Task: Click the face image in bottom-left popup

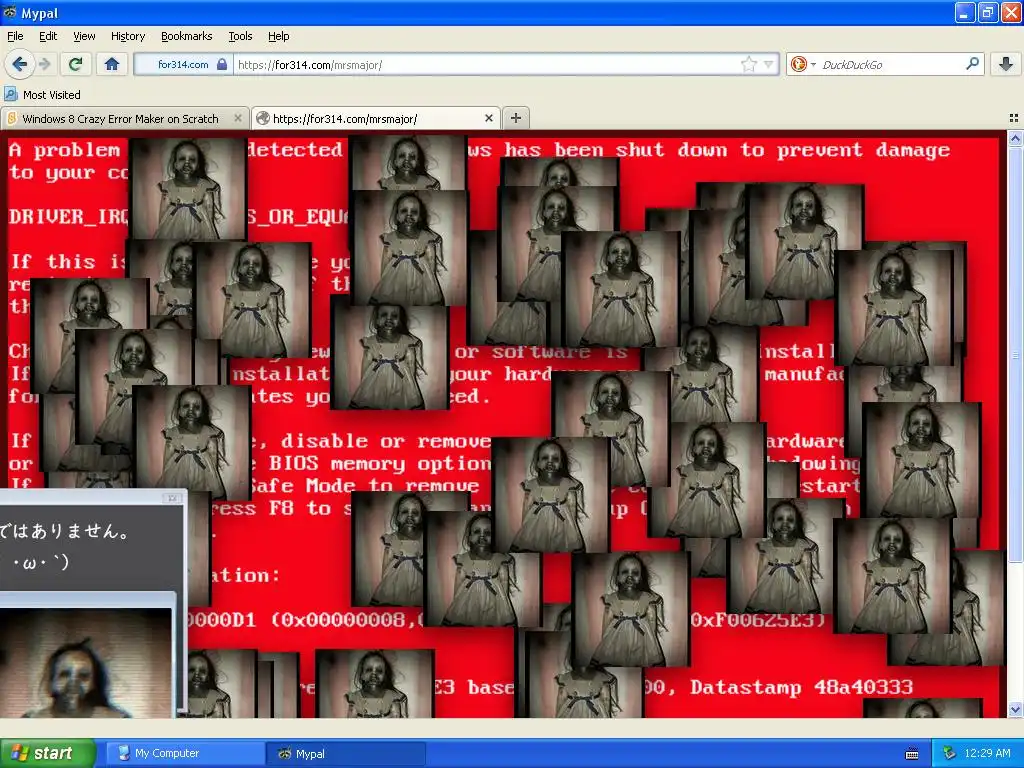Action: pyautogui.click(x=86, y=663)
